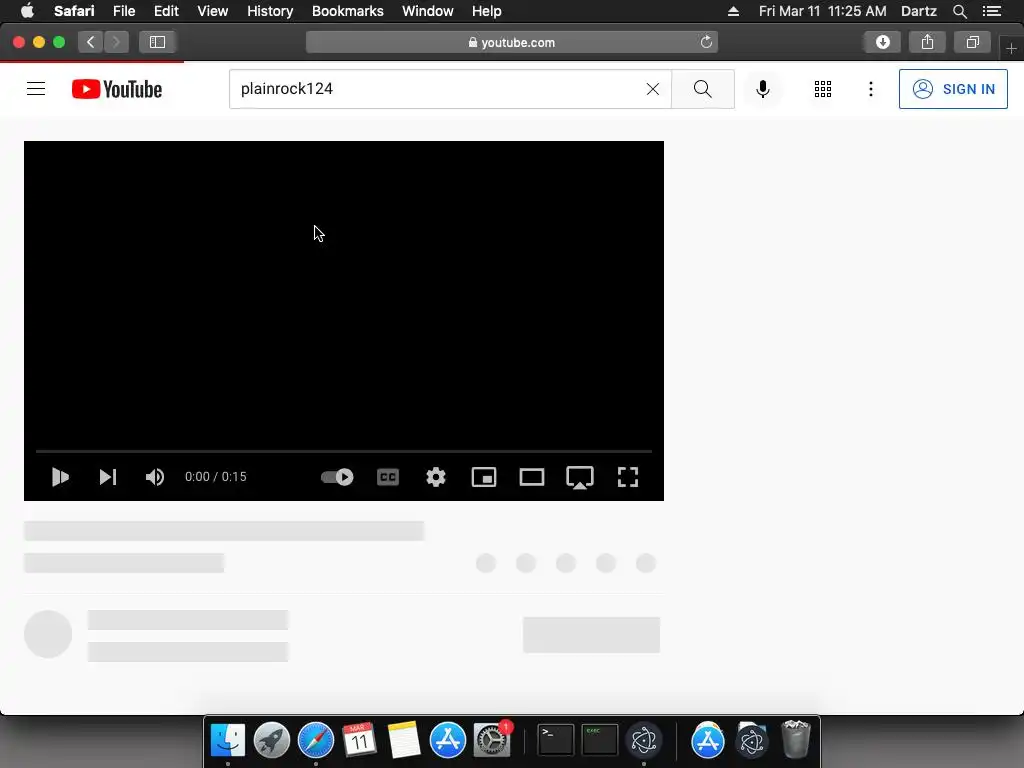Image resolution: width=1024 pixels, height=768 pixels.
Task: Click the magnifier search button
Action: coord(703,89)
